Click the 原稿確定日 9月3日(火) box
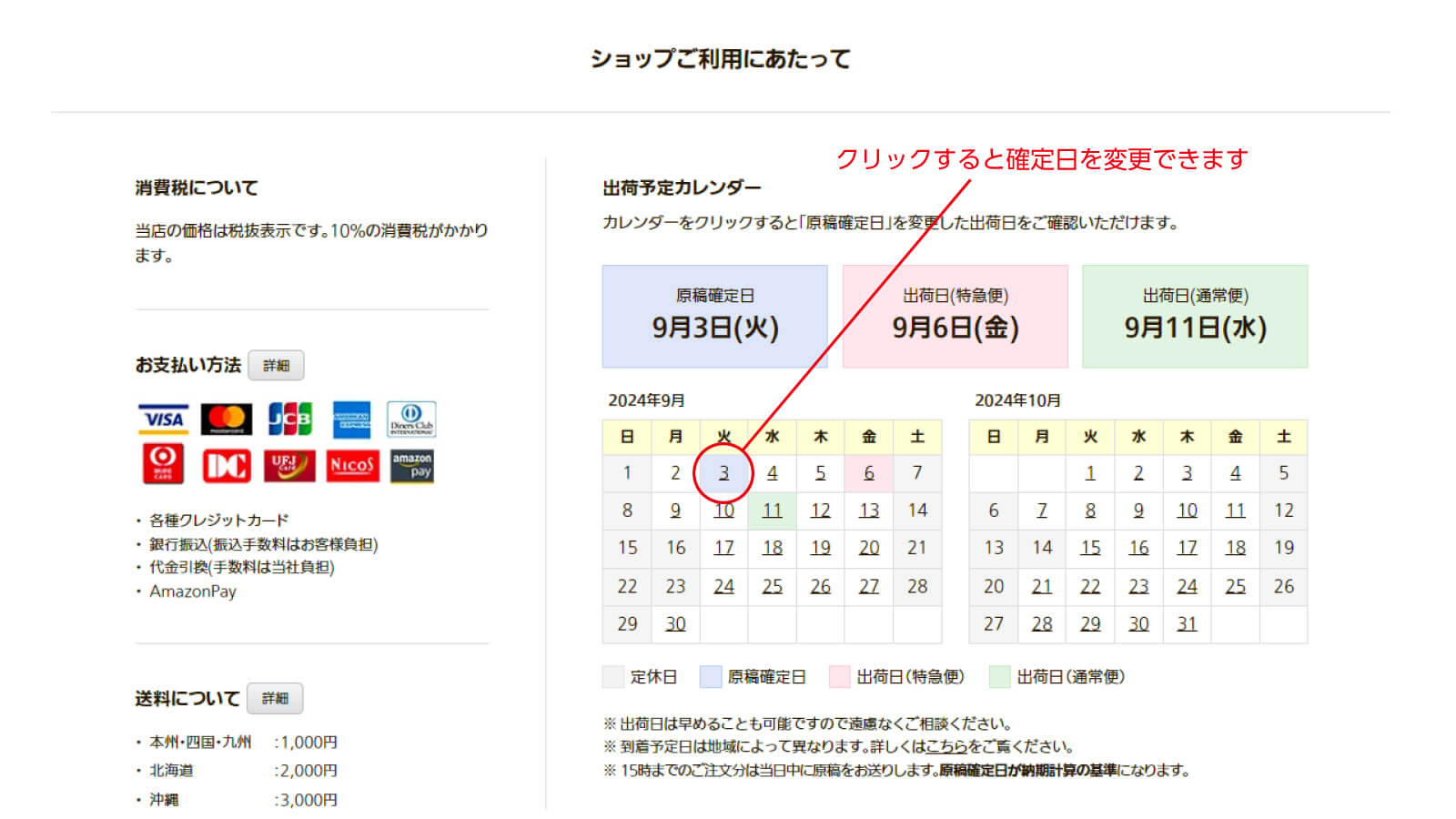The image size is (1456, 819). 714,317
